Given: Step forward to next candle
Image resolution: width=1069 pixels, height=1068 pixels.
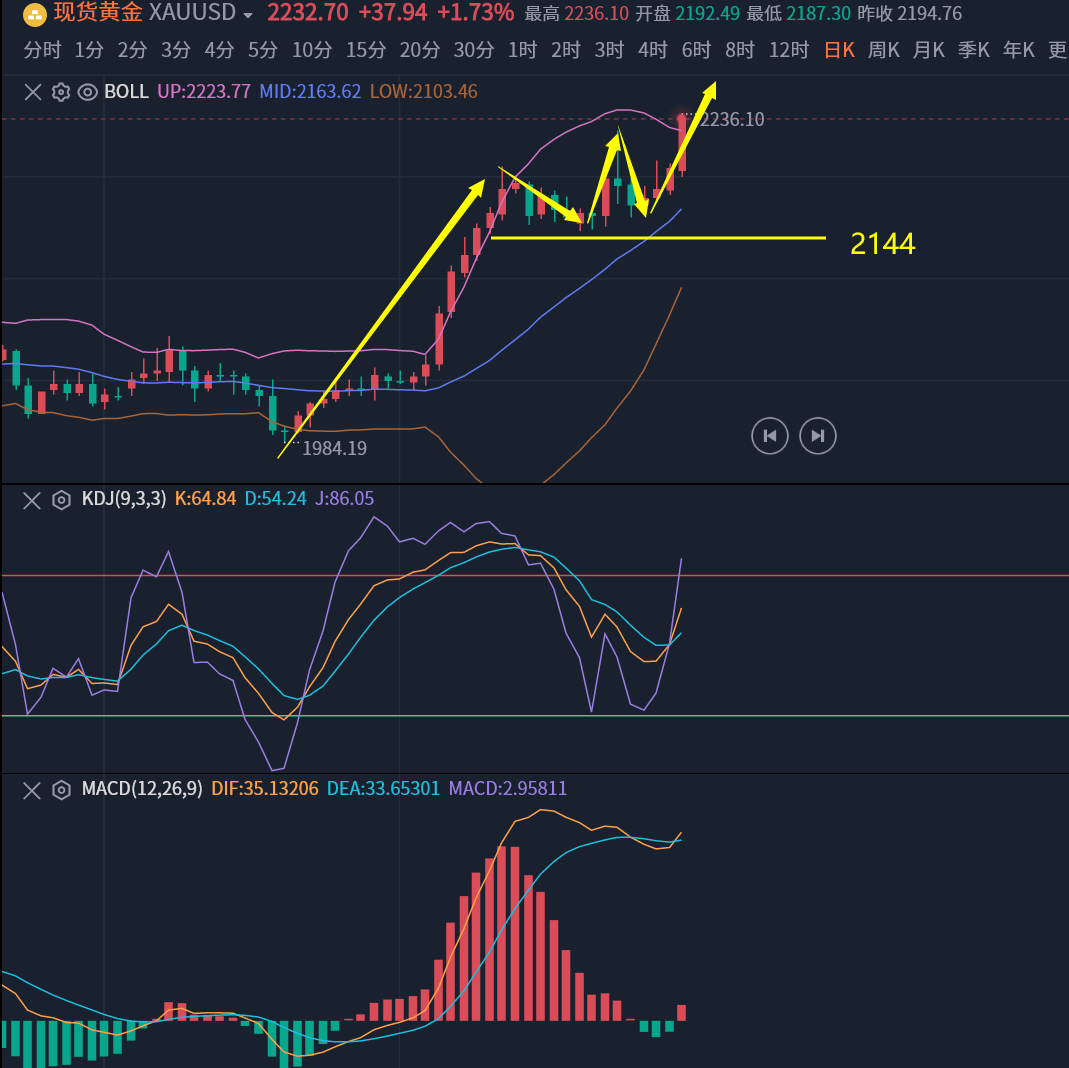Looking at the screenshot, I should coord(818,436).
